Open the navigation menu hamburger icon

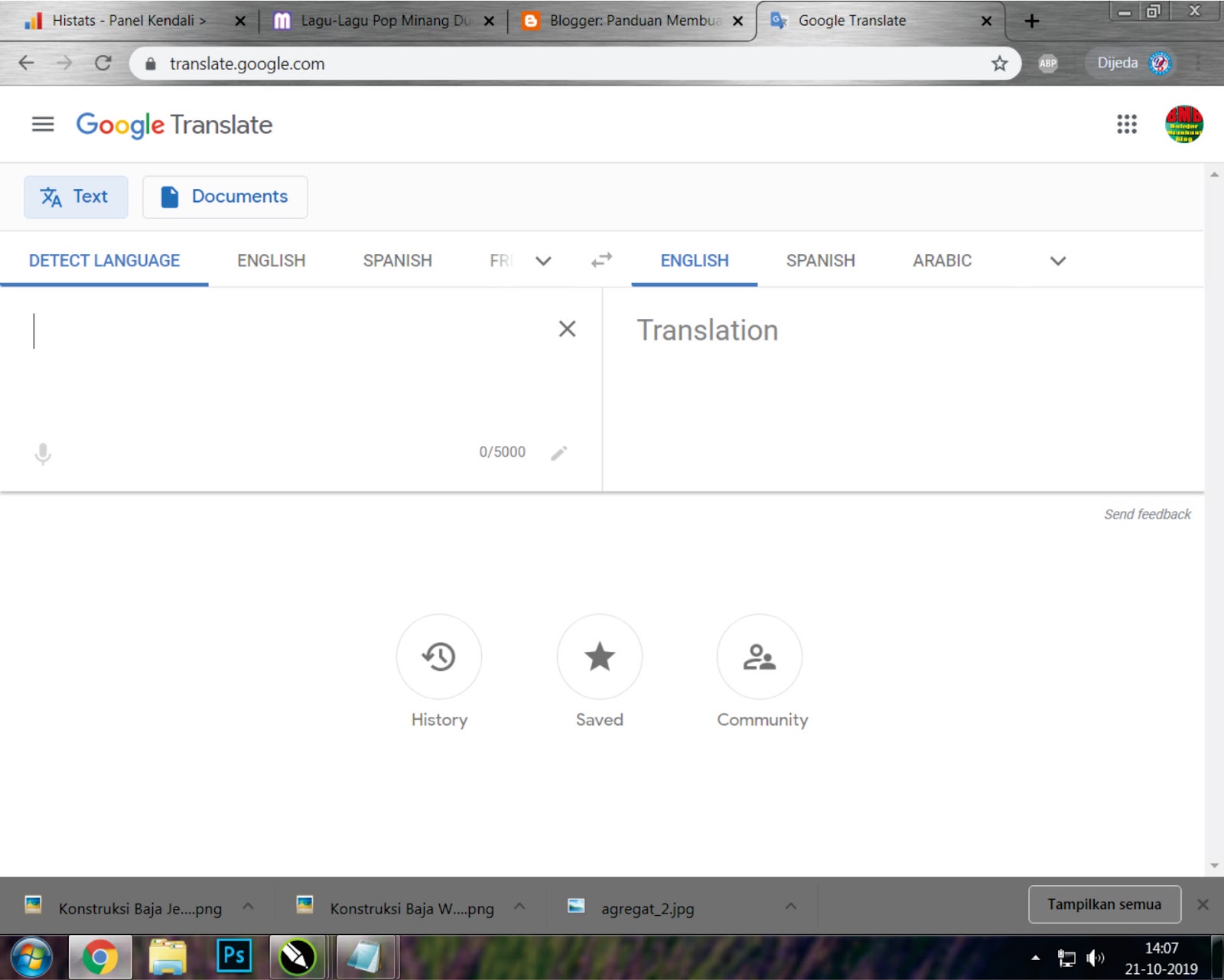[42, 124]
